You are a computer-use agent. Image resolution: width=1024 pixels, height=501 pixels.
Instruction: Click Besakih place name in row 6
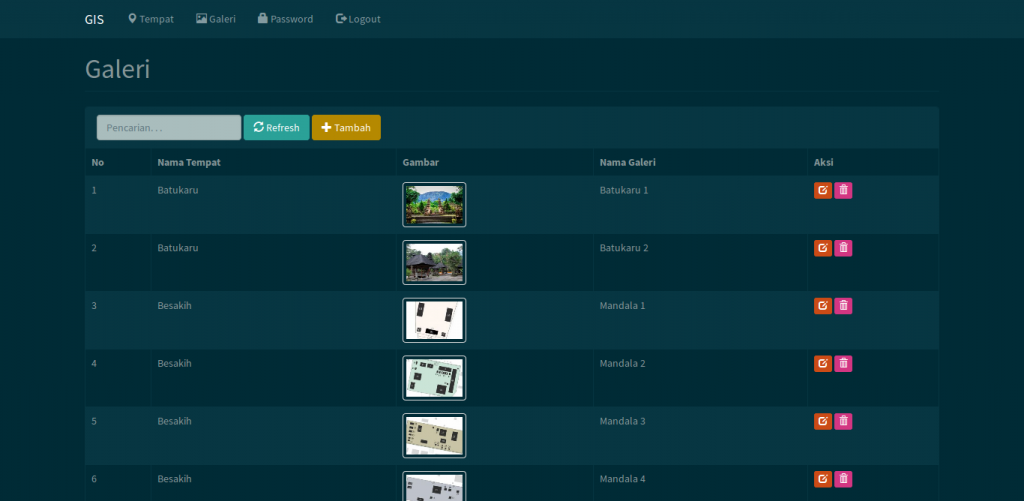[174, 479]
